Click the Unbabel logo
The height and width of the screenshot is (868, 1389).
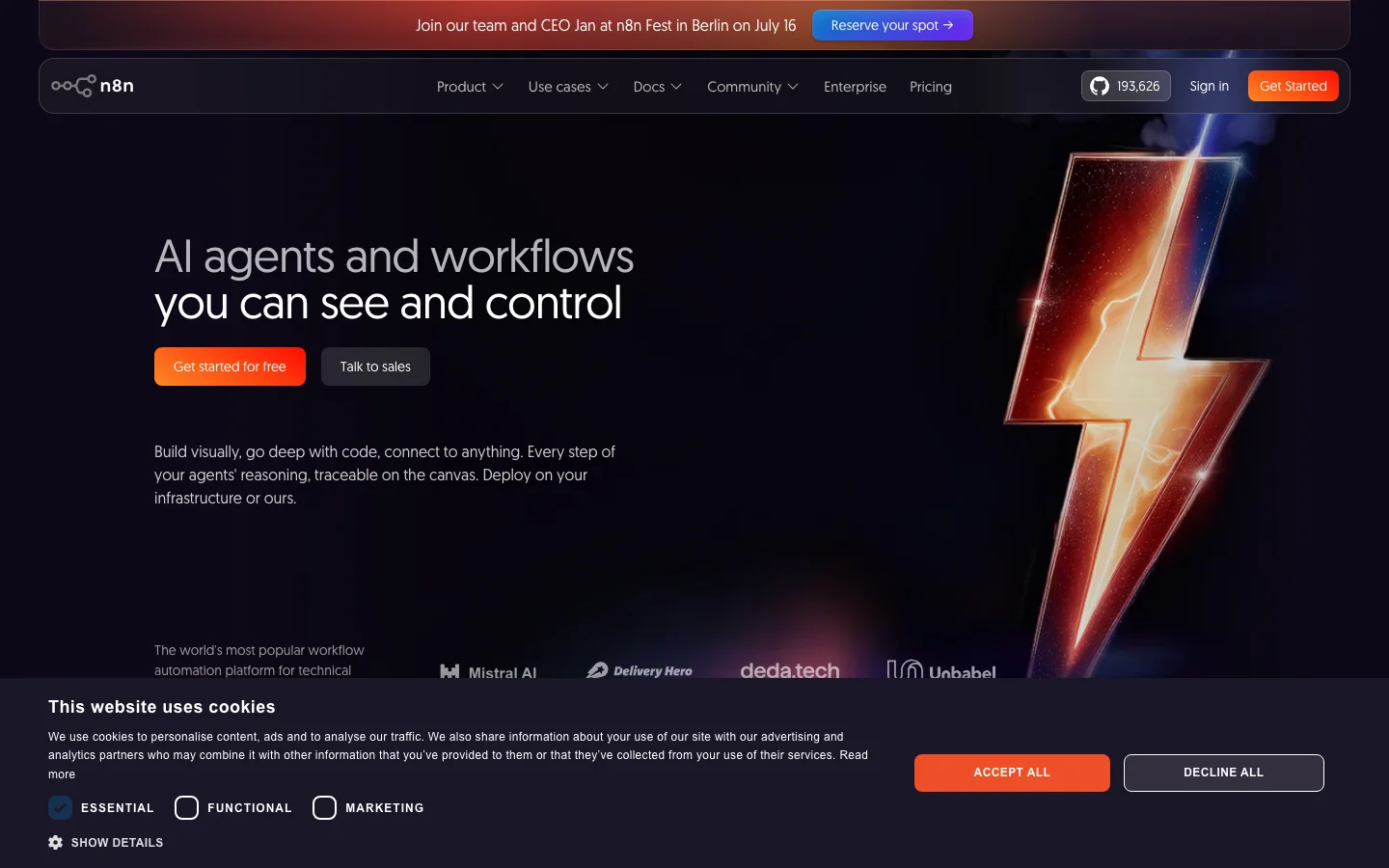[x=941, y=669]
